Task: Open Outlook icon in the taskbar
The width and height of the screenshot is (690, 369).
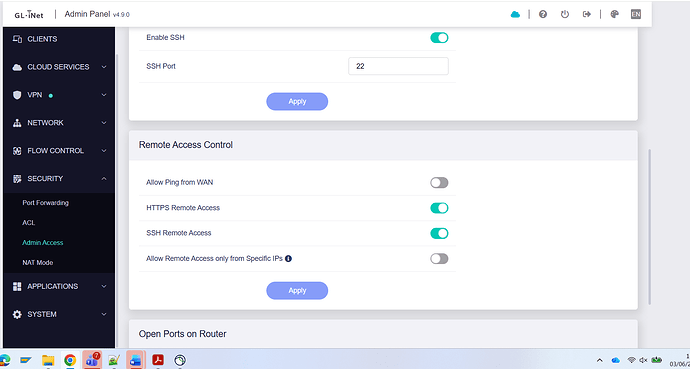Action: click(x=135, y=360)
